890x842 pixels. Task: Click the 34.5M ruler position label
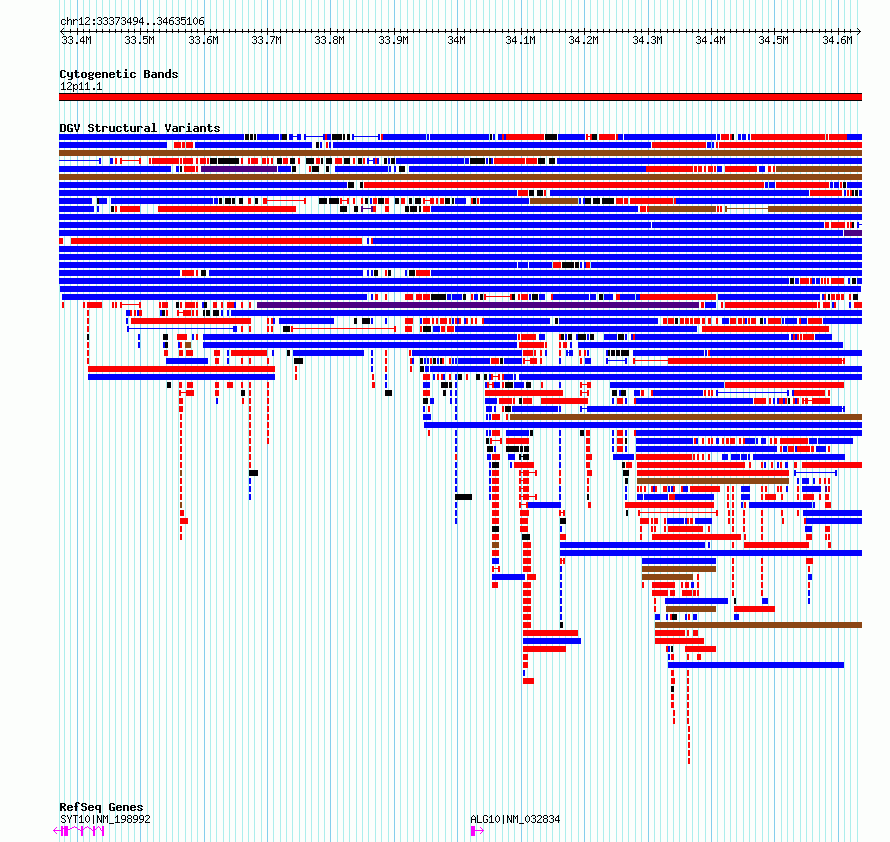[773, 40]
